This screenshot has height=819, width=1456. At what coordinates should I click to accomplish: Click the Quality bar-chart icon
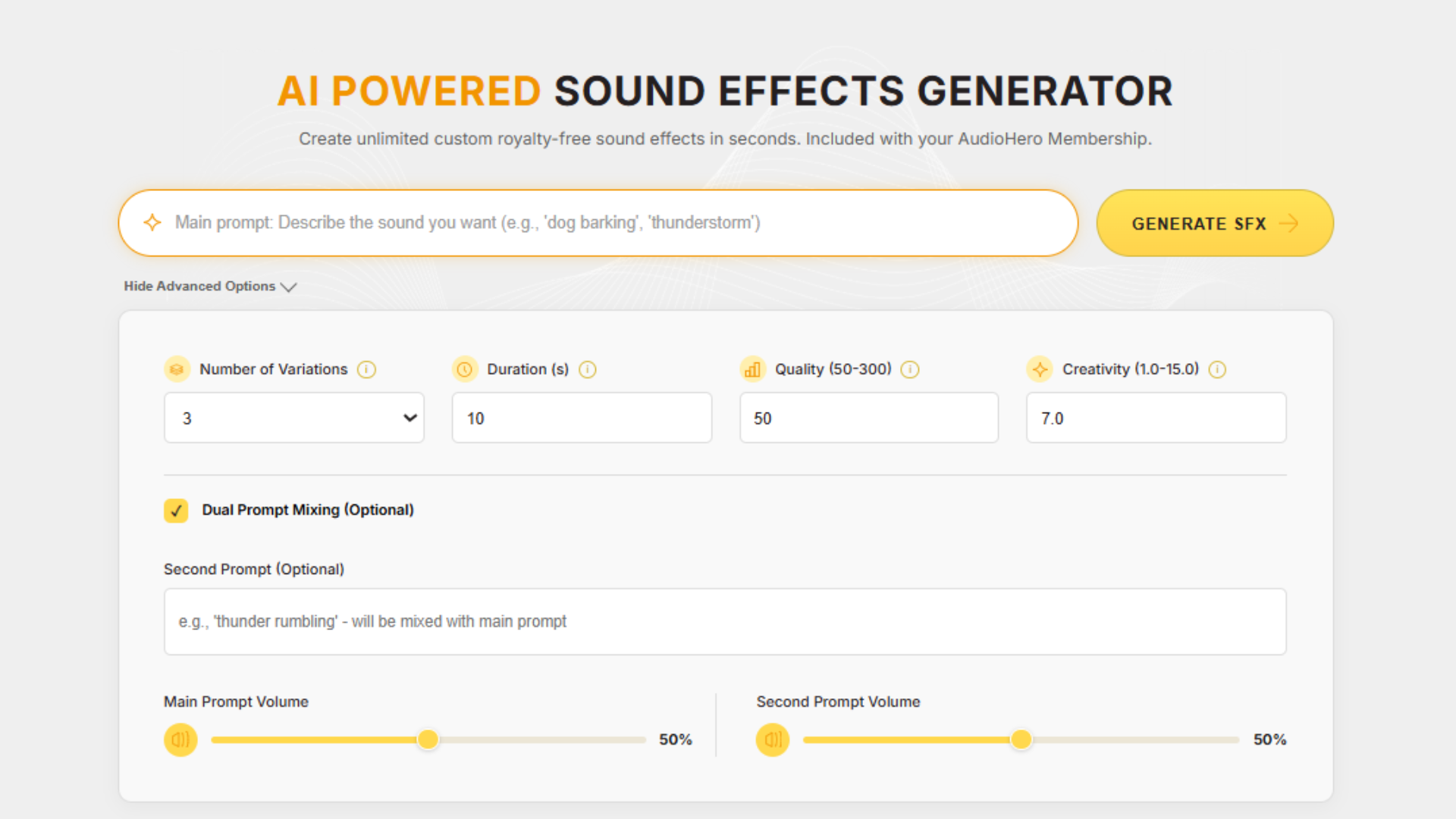point(752,369)
